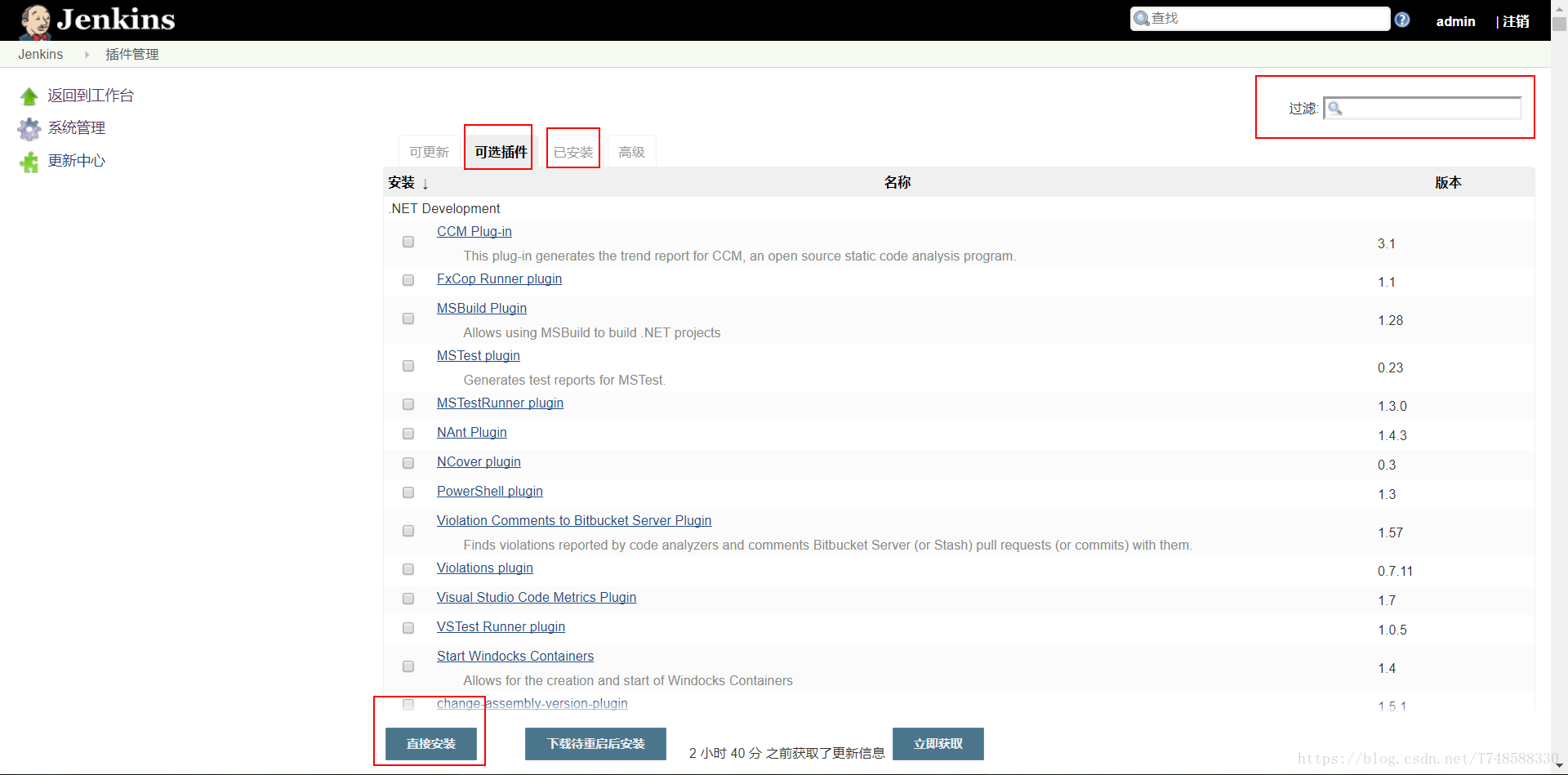
Task: Click the system management gear icon
Action: pos(29,129)
